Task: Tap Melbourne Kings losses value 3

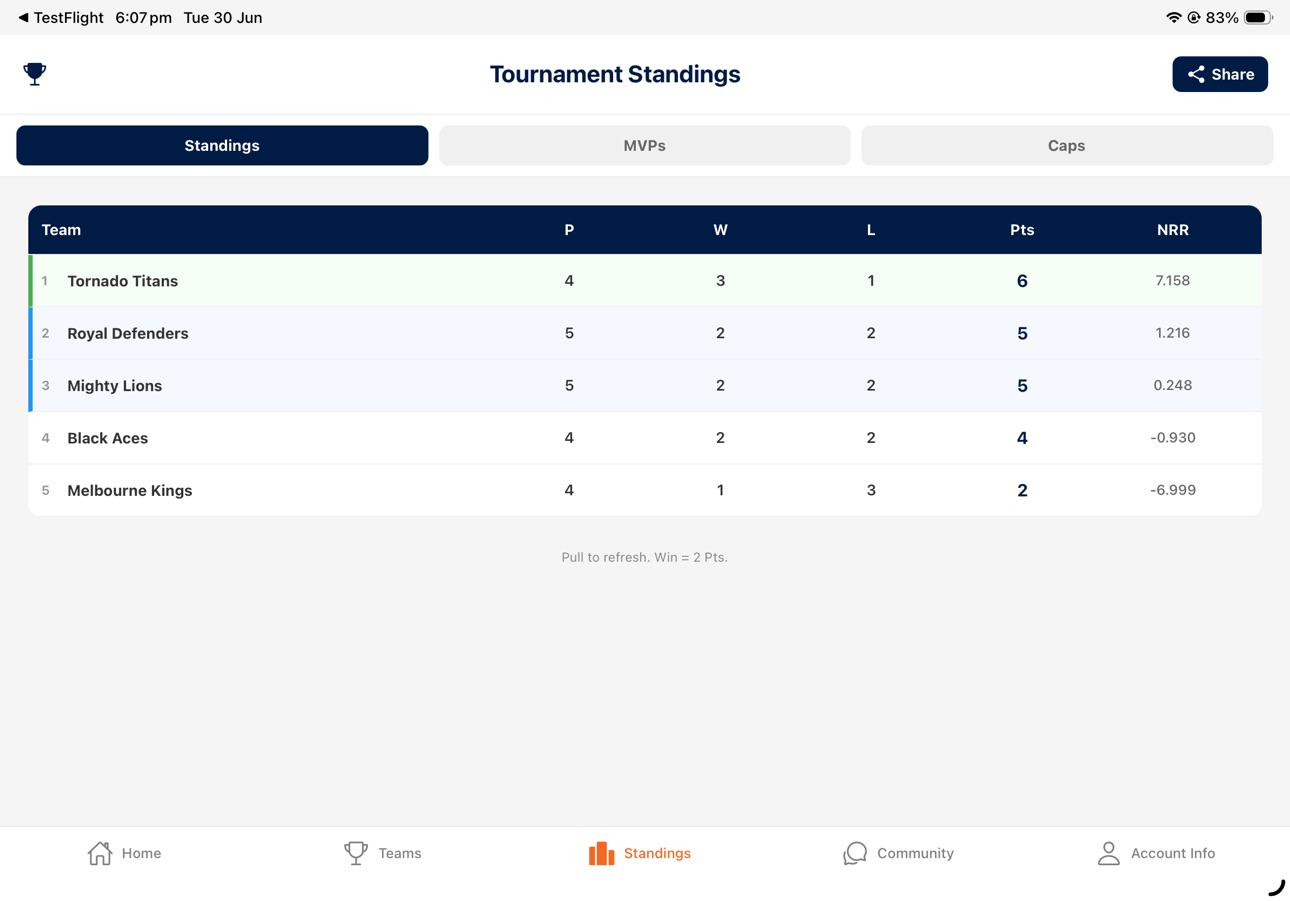Action: [871, 490]
